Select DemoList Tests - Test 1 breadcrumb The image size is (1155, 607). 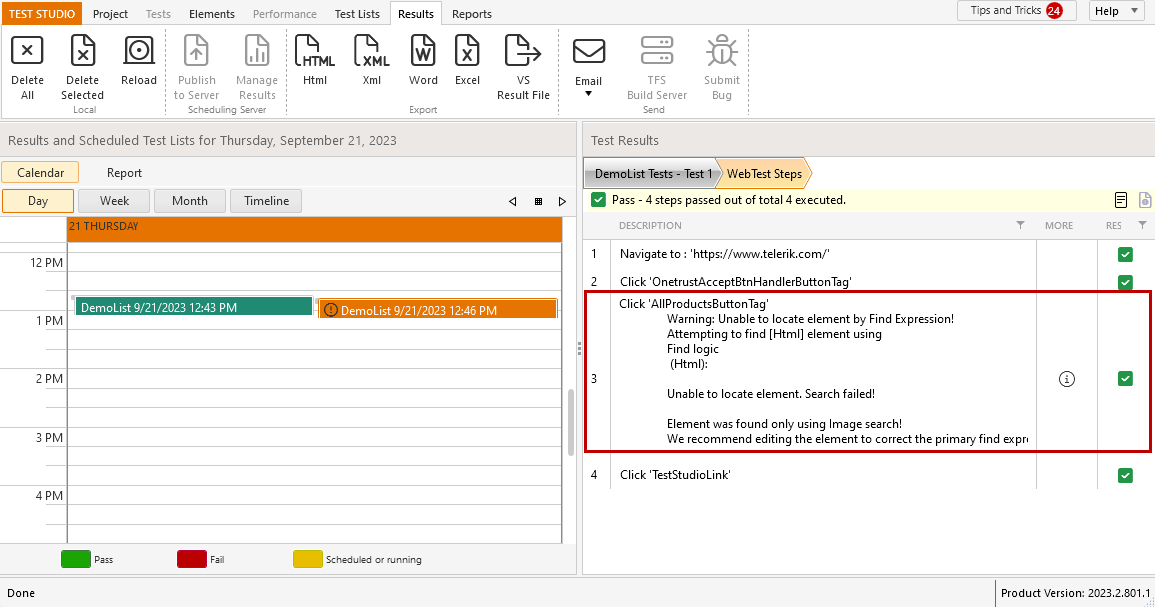tap(653, 174)
